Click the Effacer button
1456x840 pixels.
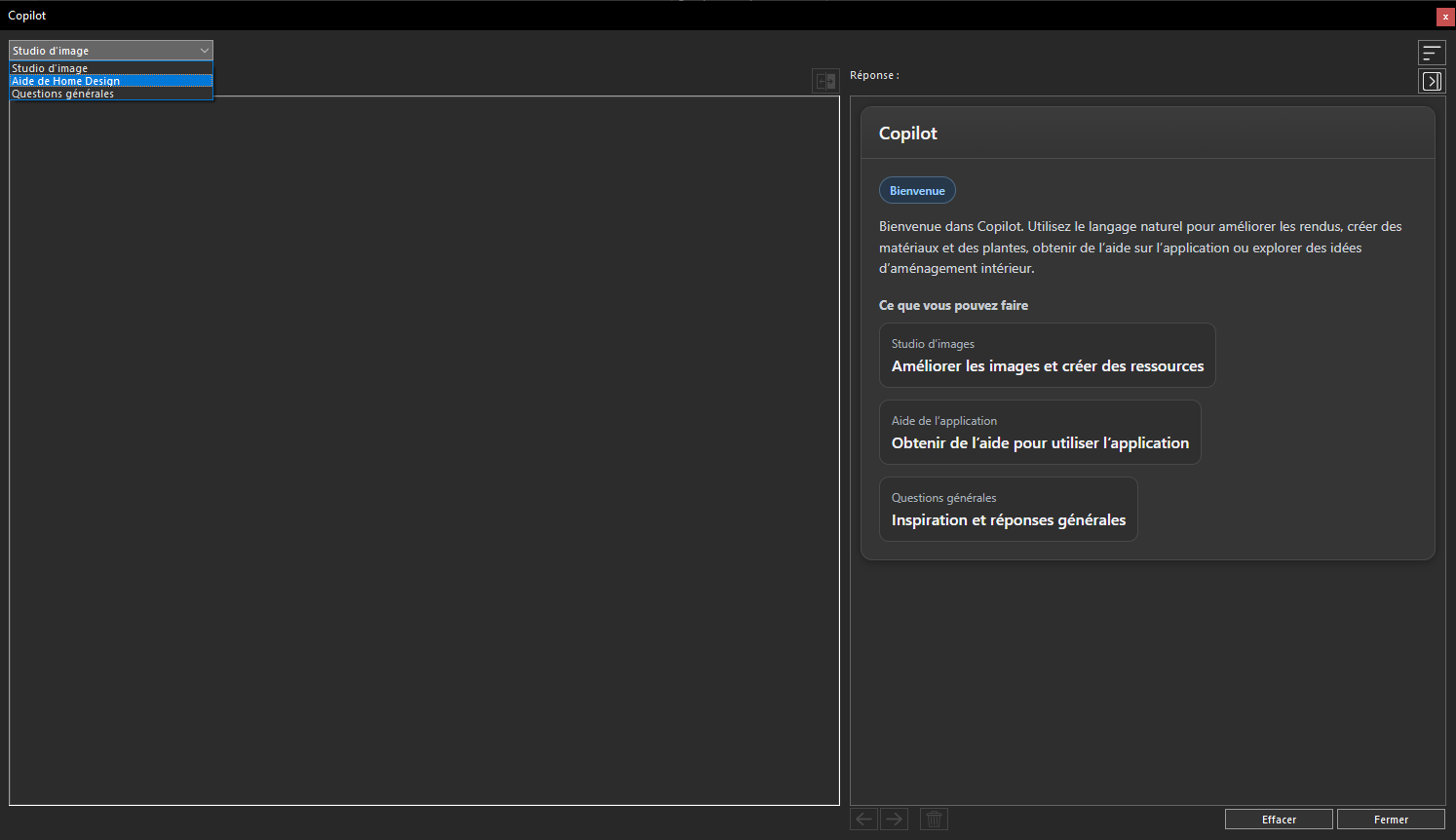(x=1279, y=820)
